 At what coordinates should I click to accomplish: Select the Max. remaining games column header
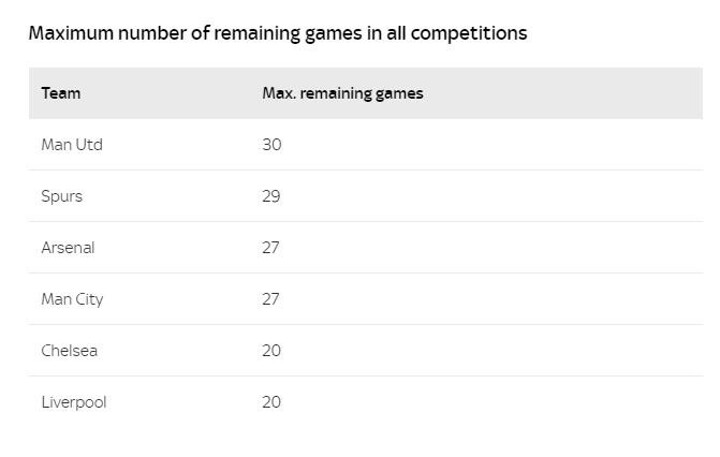click(343, 93)
